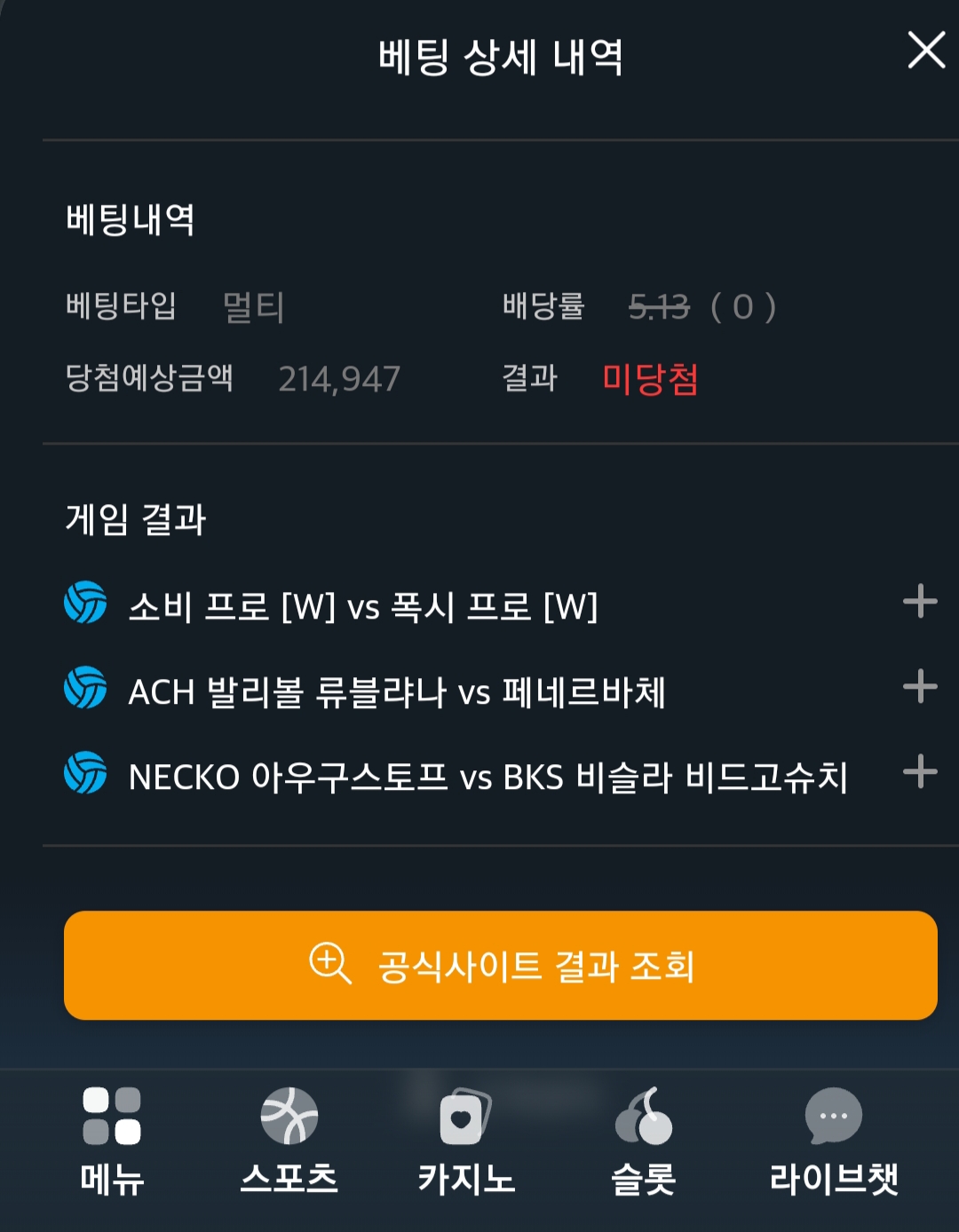The width and height of the screenshot is (959, 1232).
Task: Open the 메뉴 grid icon
Action: click(112, 1116)
